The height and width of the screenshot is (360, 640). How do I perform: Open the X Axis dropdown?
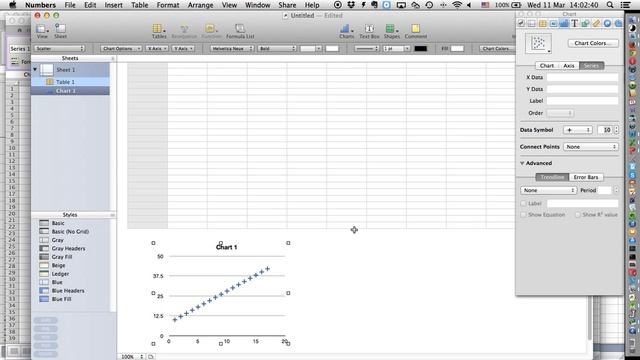point(157,48)
